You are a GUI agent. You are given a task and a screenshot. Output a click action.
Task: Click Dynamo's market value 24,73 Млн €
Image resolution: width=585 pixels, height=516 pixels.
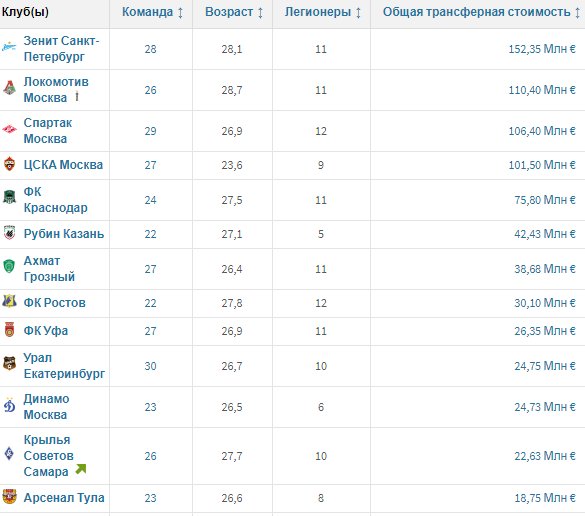point(545,407)
